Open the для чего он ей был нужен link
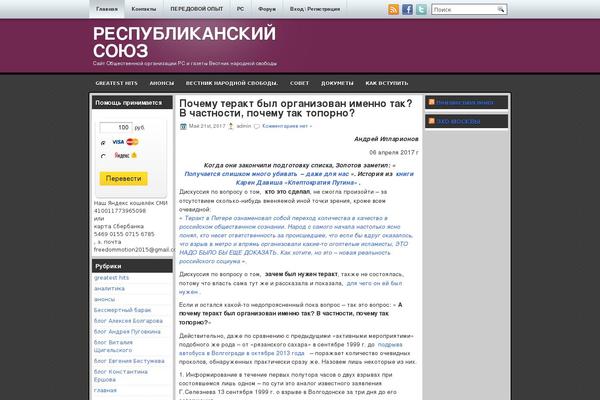 point(290,287)
